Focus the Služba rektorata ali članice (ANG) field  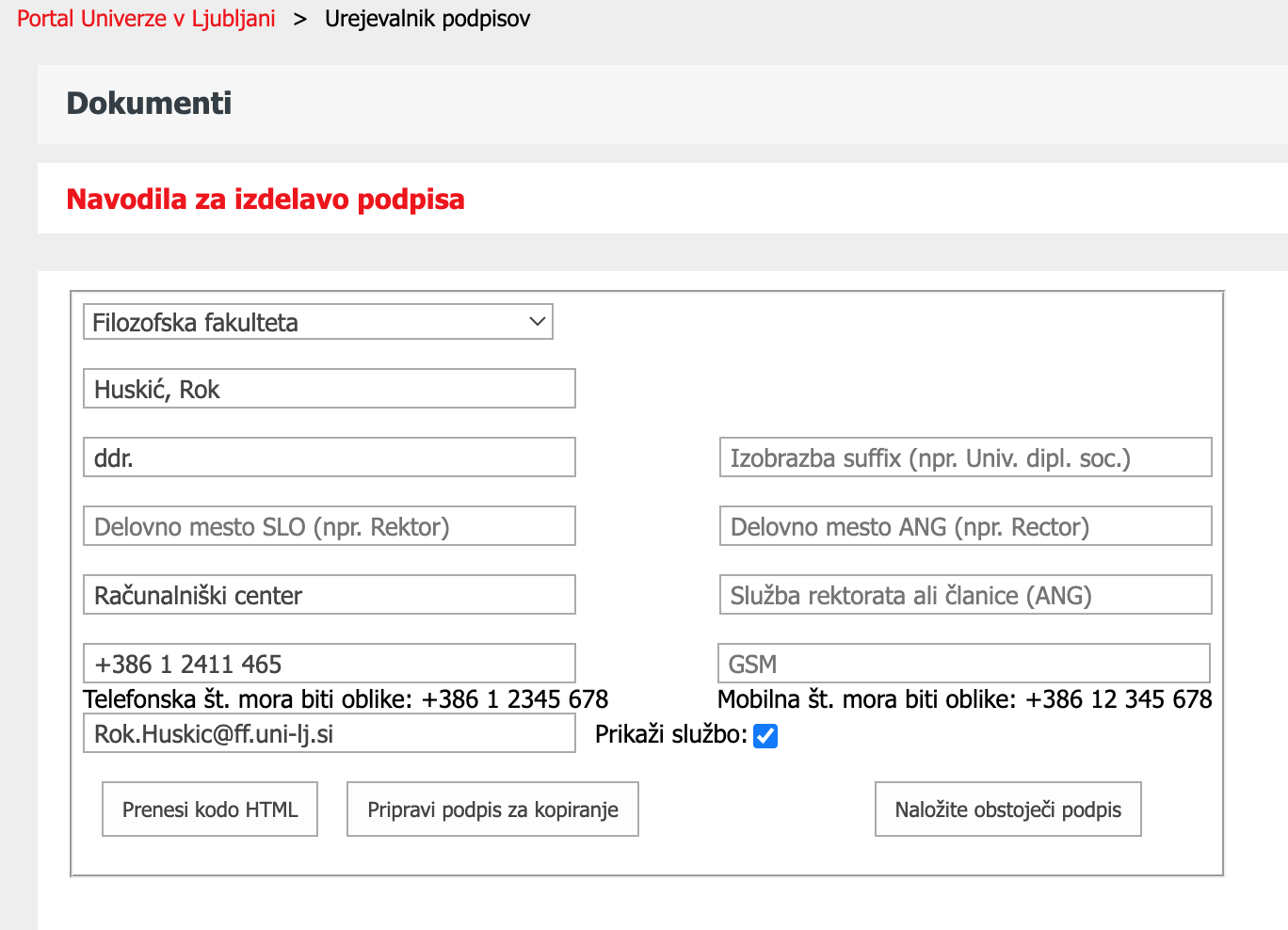click(x=966, y=595)
